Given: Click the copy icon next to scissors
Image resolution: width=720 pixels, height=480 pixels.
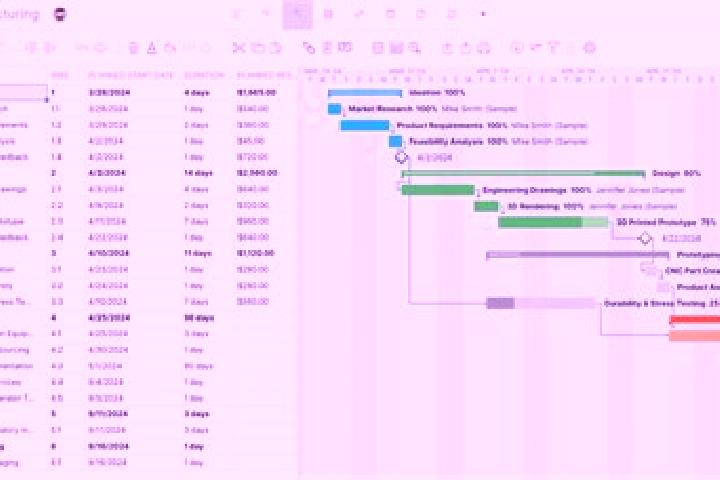Looking at the screenshot, I should tap(258, 47).
